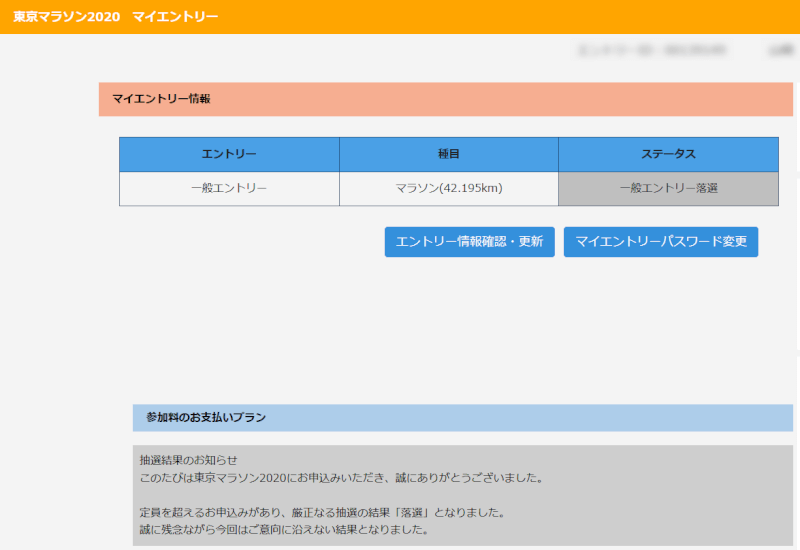This screenshot has width=800, height=550.
Task: Click the 抽選結果のお知らせ notice title
Action: (189, 460)
